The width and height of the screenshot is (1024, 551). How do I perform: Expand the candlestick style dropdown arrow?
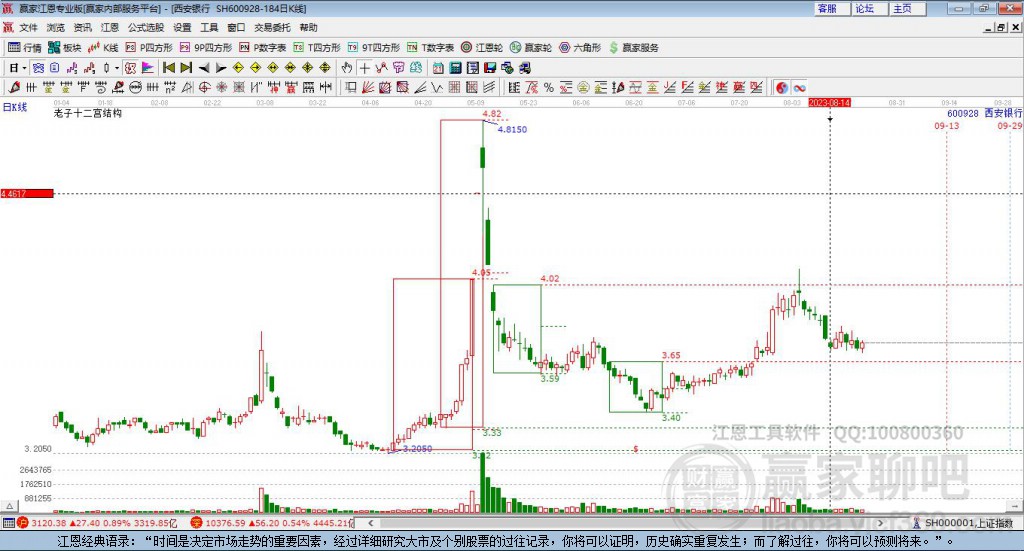click(117, 68)
